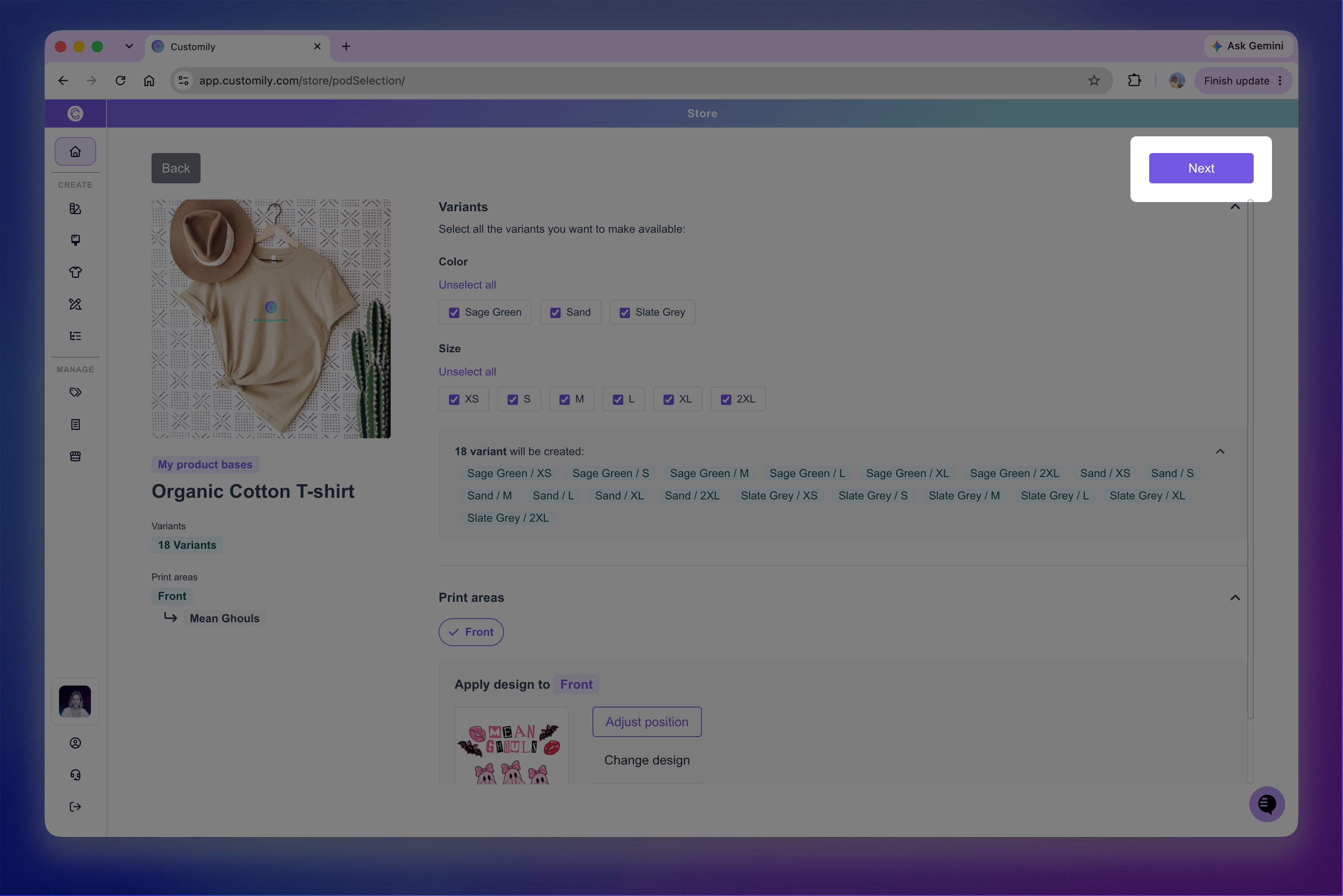Click the t-shirt products sidebar icon
This screenshot has height=896, width=1343.
tap(75, 272)
